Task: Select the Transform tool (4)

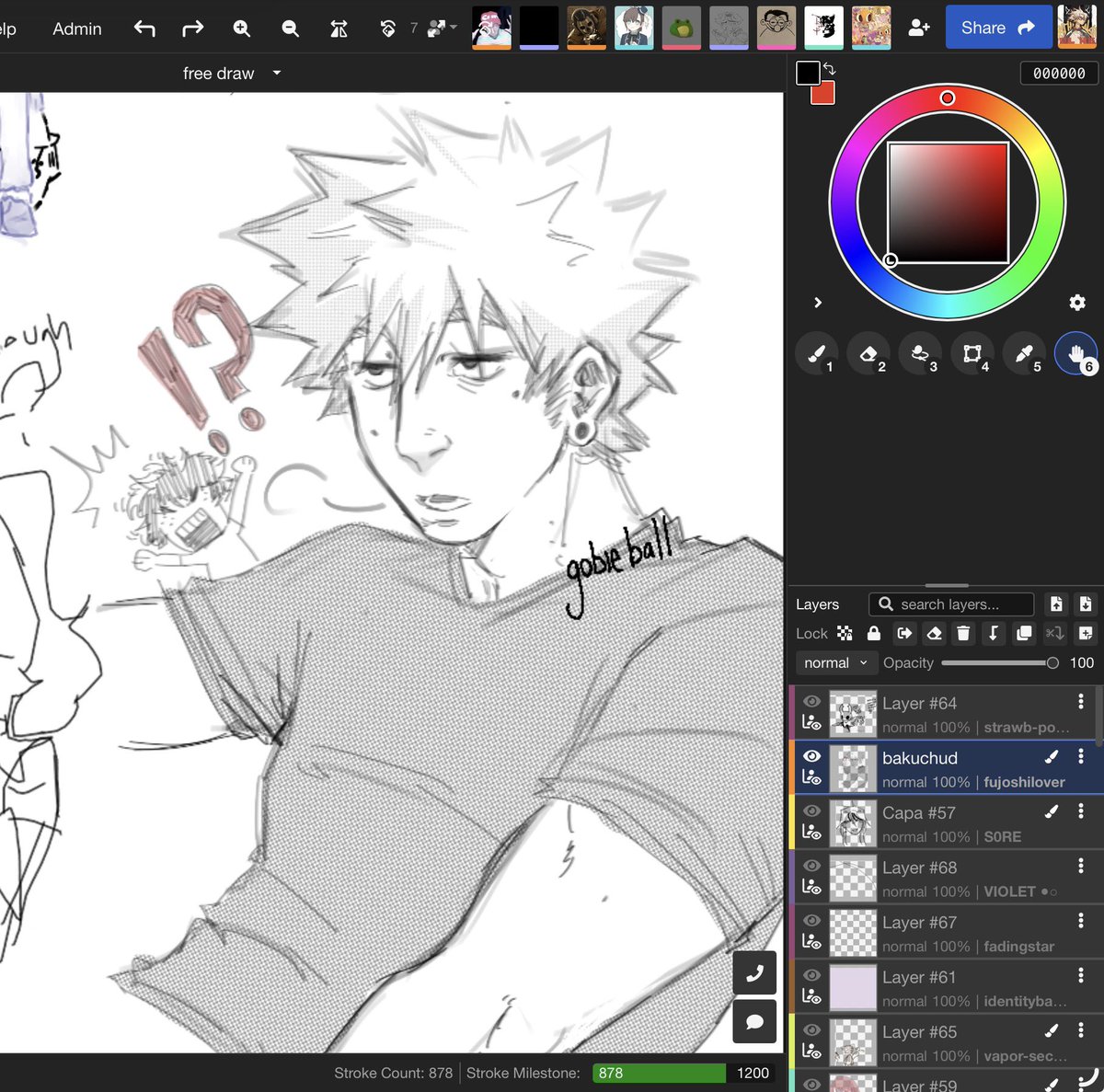Action: [x=972, y=353]
